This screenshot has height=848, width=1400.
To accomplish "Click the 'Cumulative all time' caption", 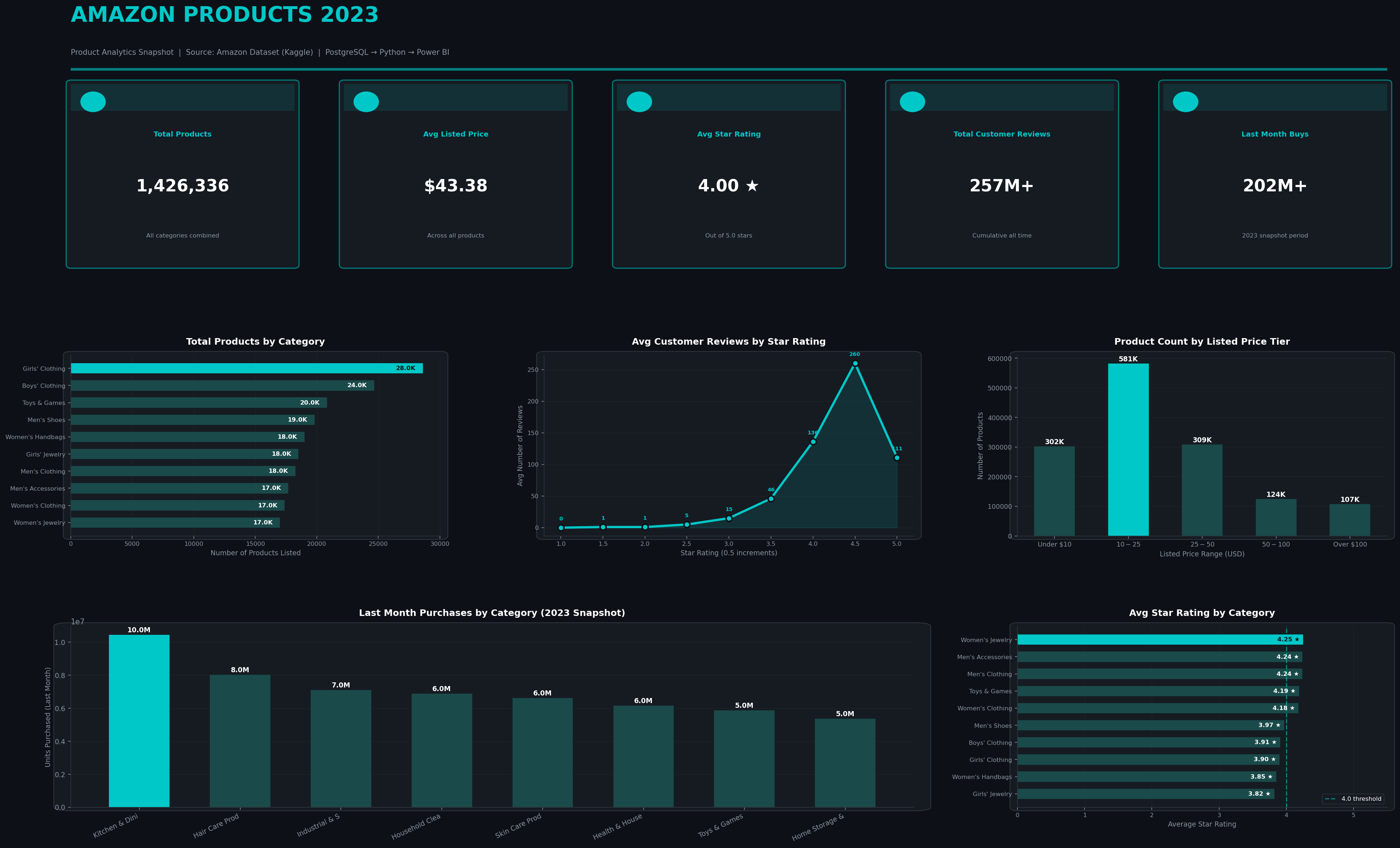I will (1002, 235).
